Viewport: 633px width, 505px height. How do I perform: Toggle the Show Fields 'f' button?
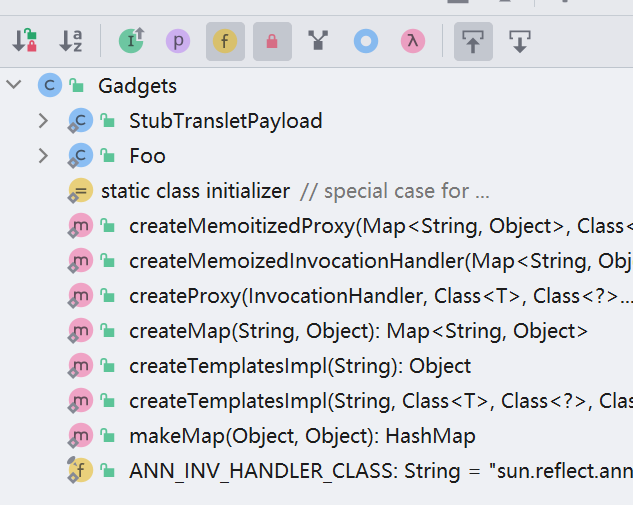(x=225, y=41)
